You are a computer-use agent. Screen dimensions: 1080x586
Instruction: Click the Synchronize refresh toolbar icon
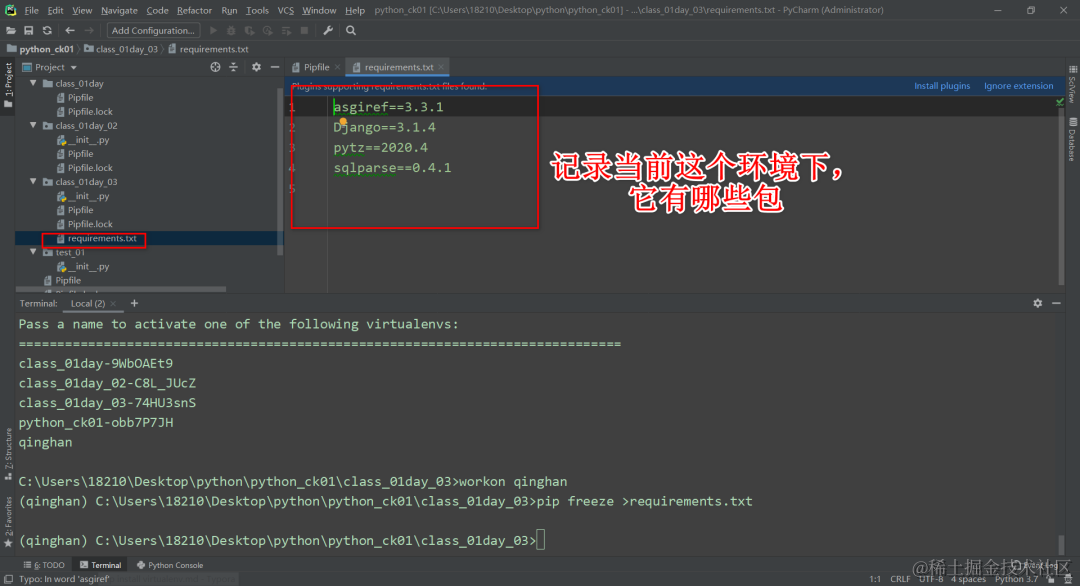pos(47,30)
